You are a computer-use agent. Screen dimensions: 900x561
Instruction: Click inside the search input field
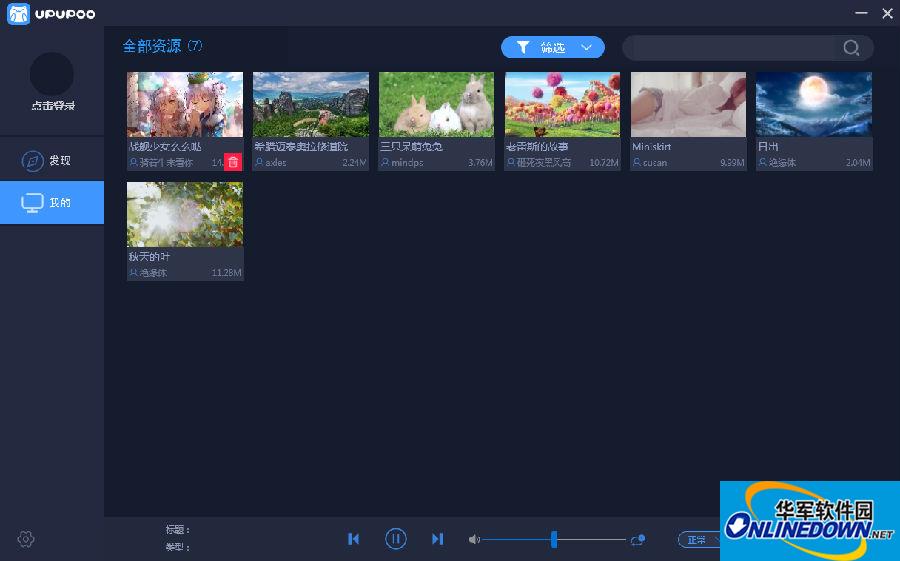coord(732,47)
